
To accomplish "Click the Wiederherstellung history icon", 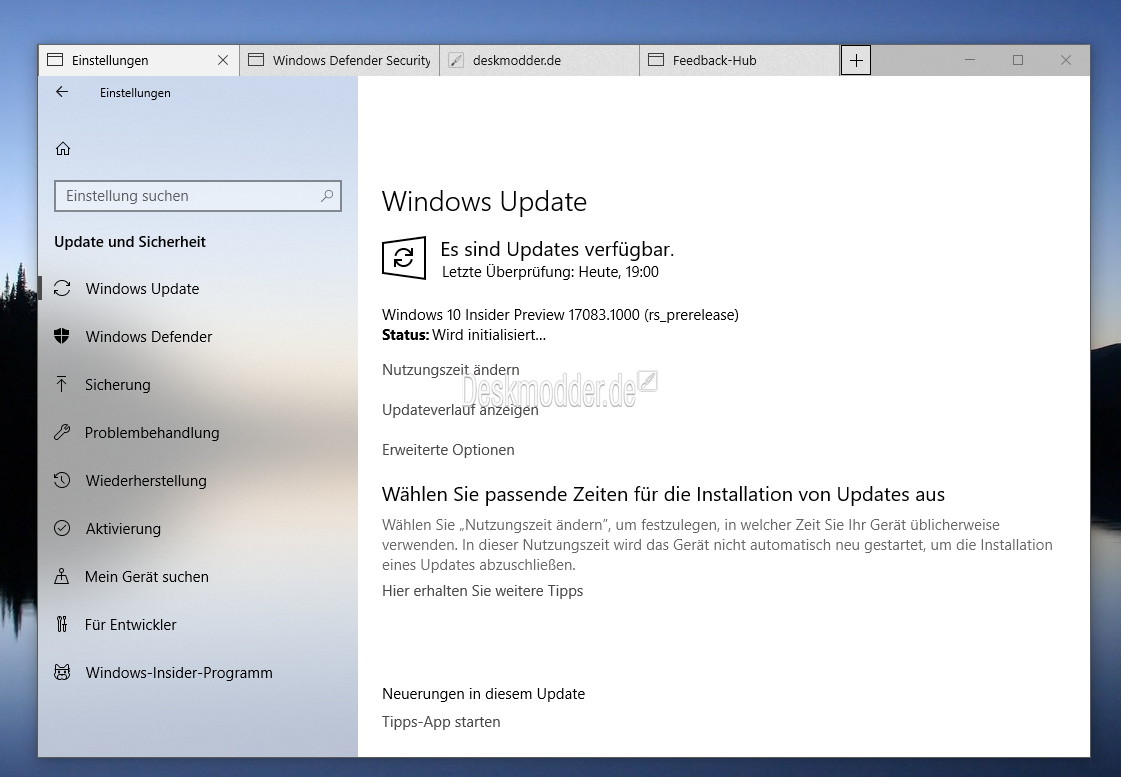I will (62, 480).
